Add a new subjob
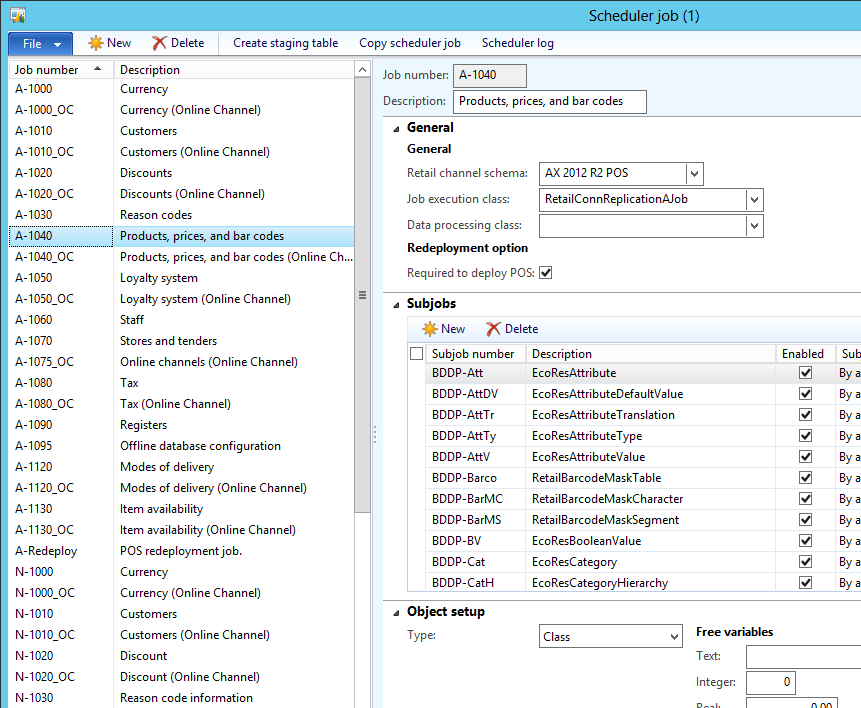The image size is (861, 708). [442, 327]
